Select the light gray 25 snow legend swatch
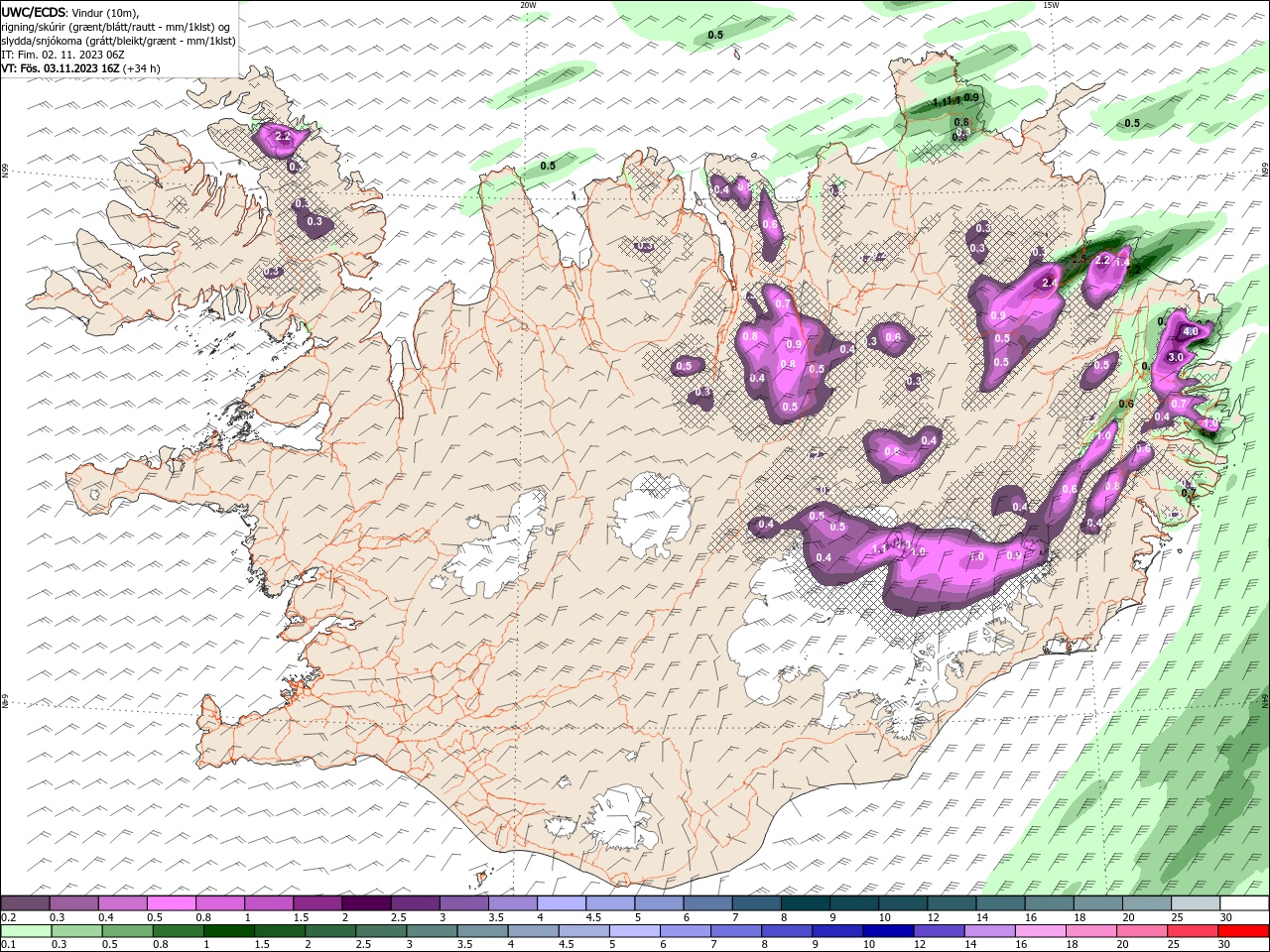The width and height of the screenshot is (1270, 952). (1196, 903)
